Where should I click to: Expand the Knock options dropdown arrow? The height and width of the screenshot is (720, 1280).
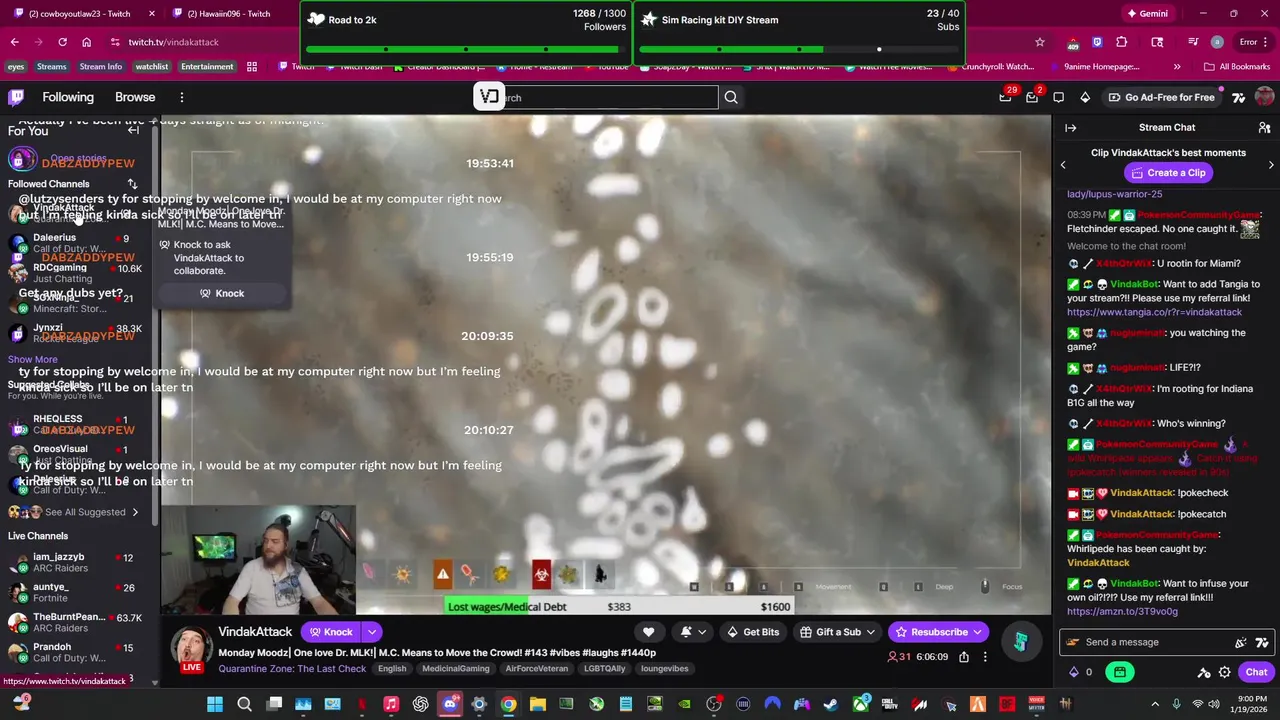[371, 632]
